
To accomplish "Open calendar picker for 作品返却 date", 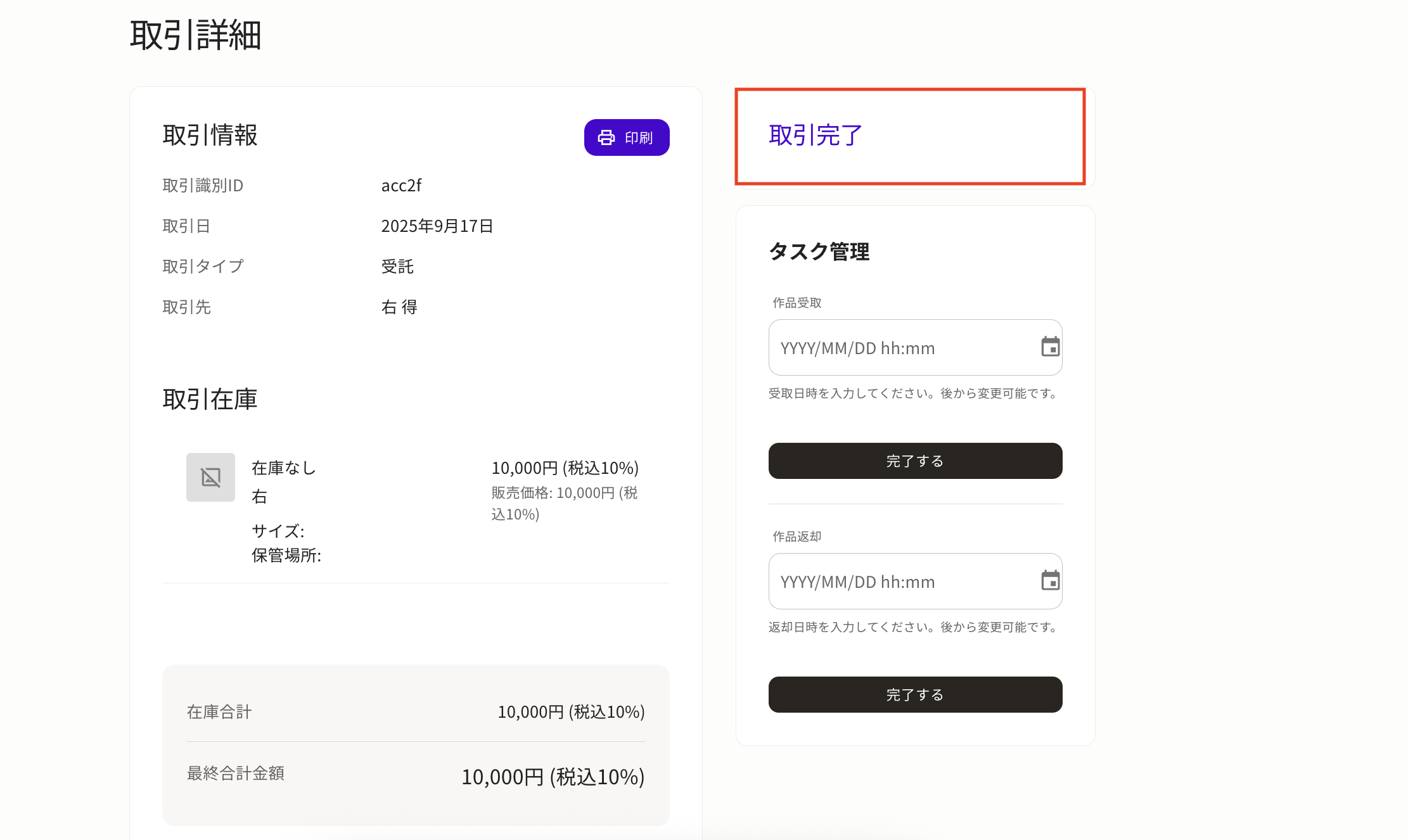I will point(1050,581).
